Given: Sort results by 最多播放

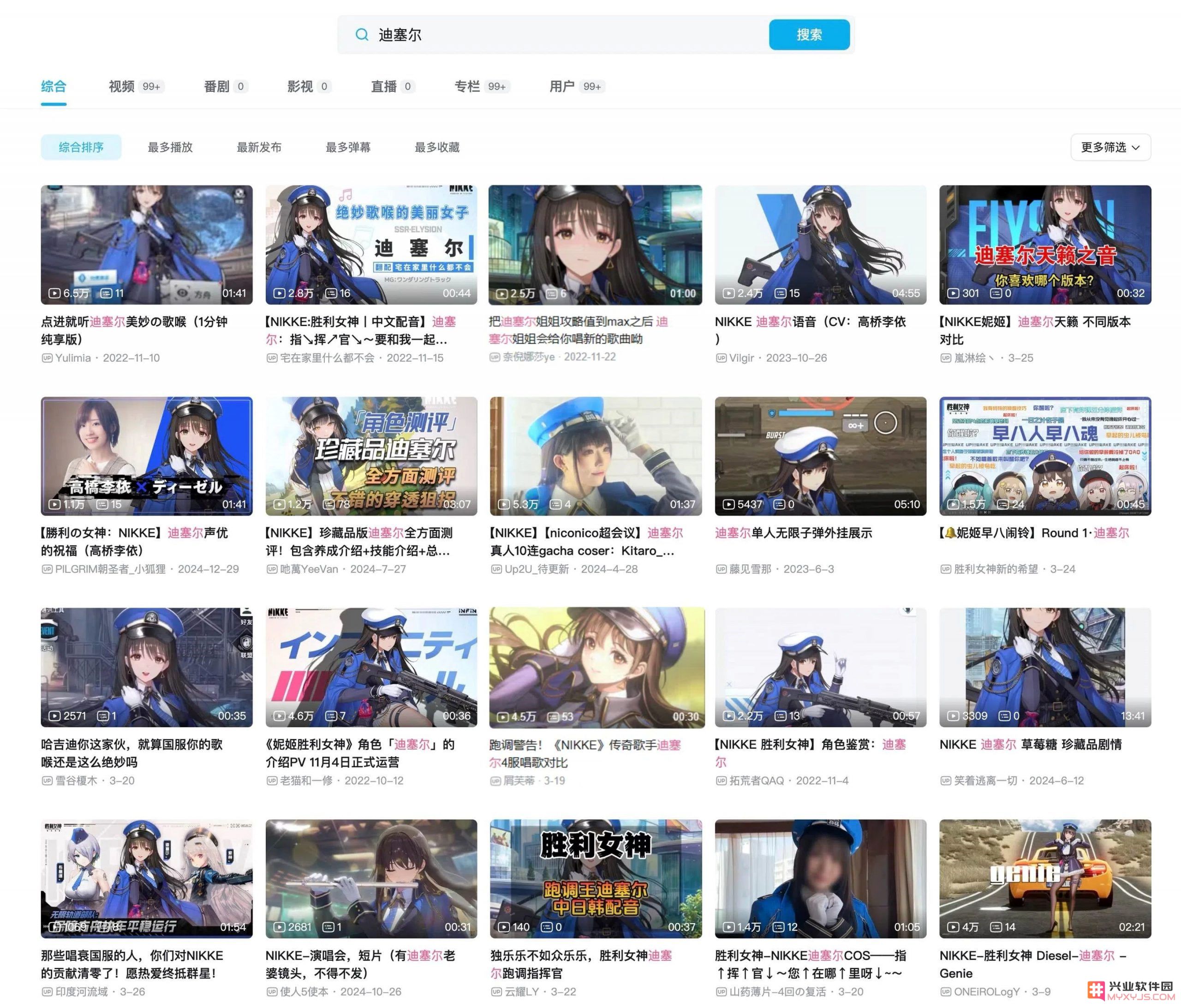Looking at the screenshot, I should coord(170,147).
